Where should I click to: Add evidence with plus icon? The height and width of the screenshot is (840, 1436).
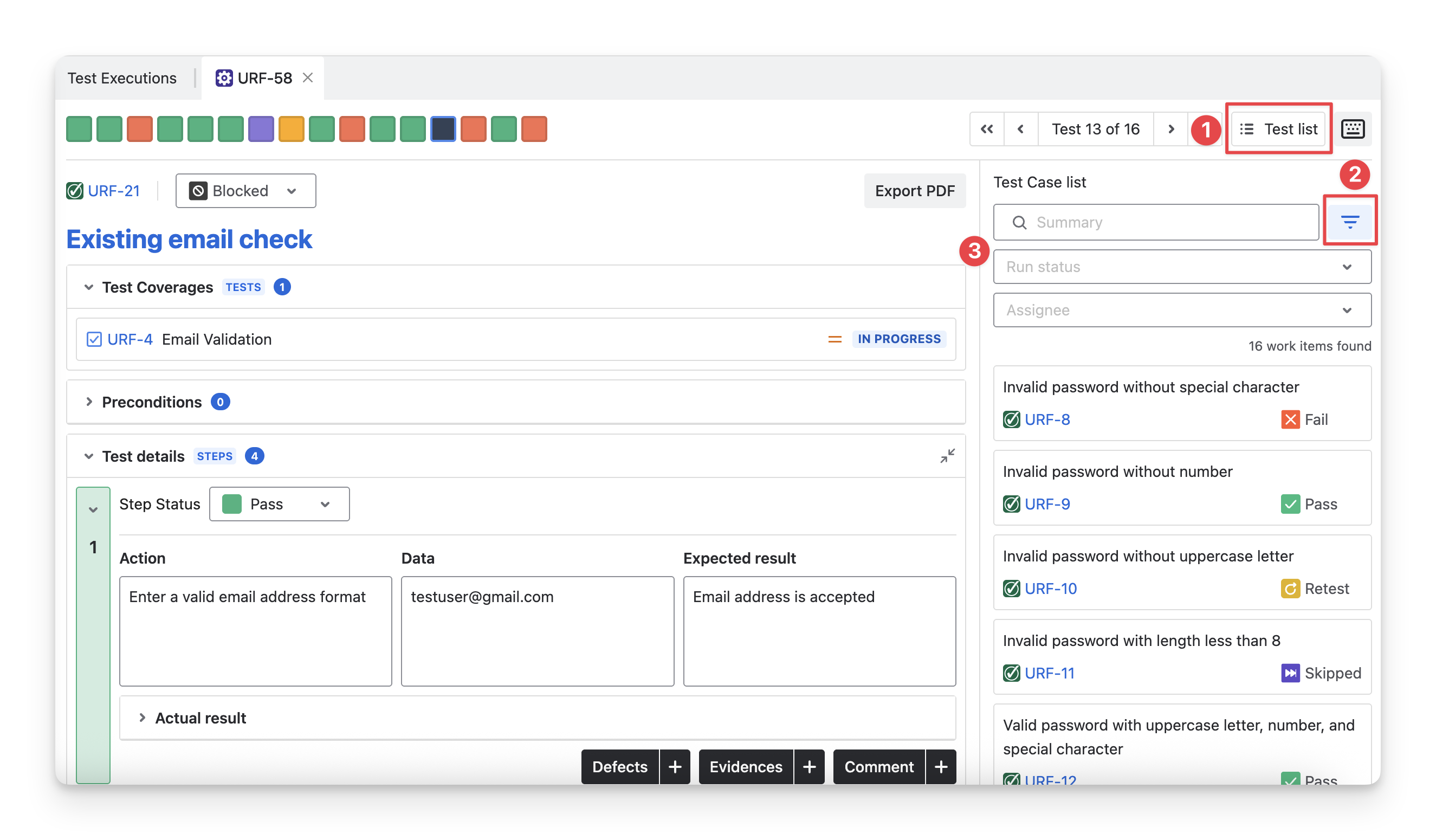click(808, 766)
